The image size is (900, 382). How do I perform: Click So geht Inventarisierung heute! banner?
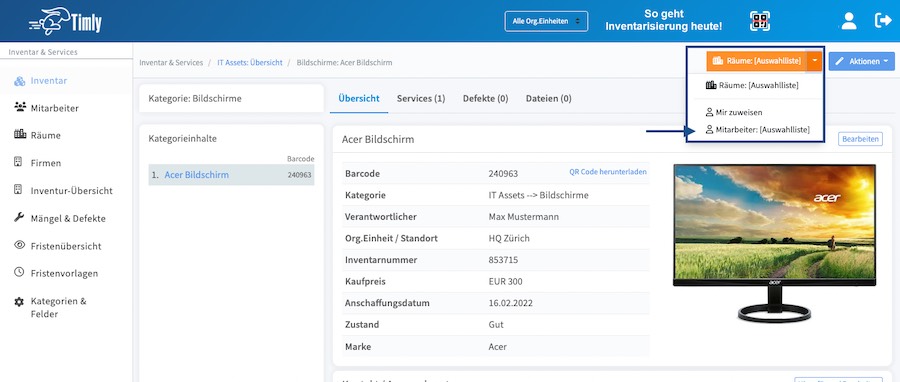pyautogui.click(x=664, y=20)
